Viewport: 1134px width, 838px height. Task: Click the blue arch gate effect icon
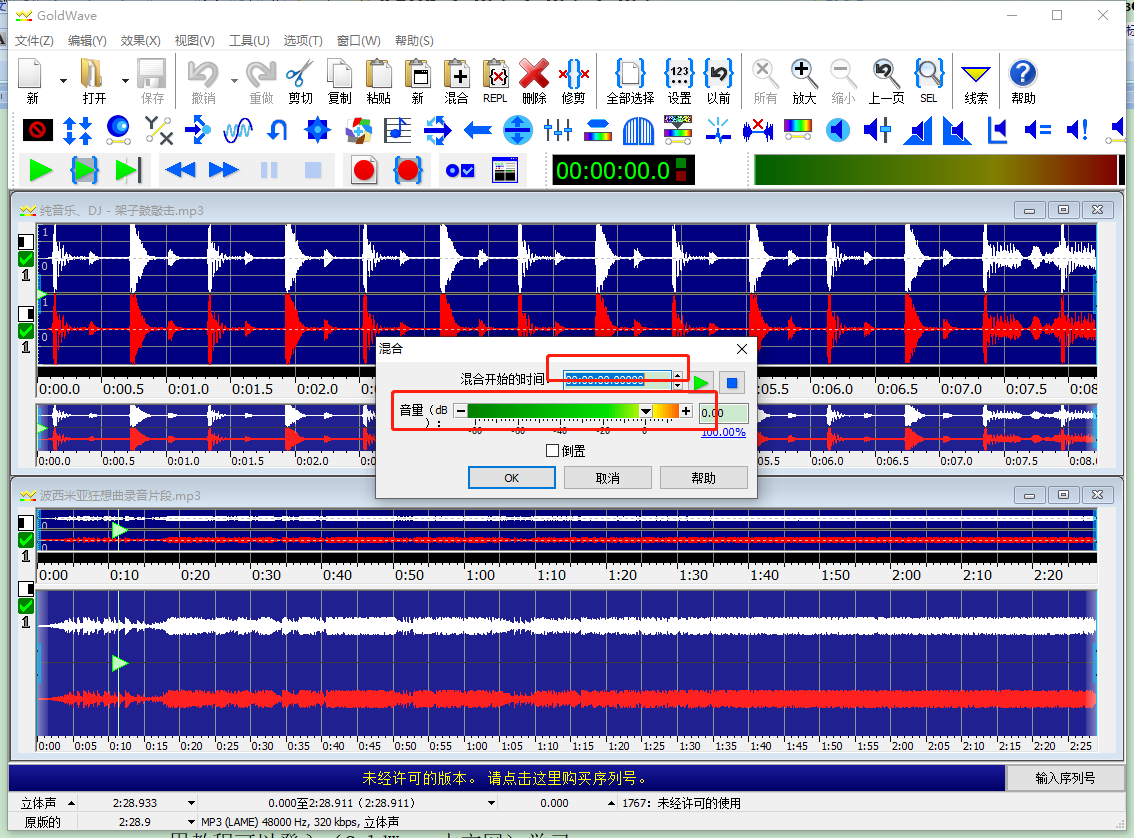pyautogui.click(x=638, y=131)
